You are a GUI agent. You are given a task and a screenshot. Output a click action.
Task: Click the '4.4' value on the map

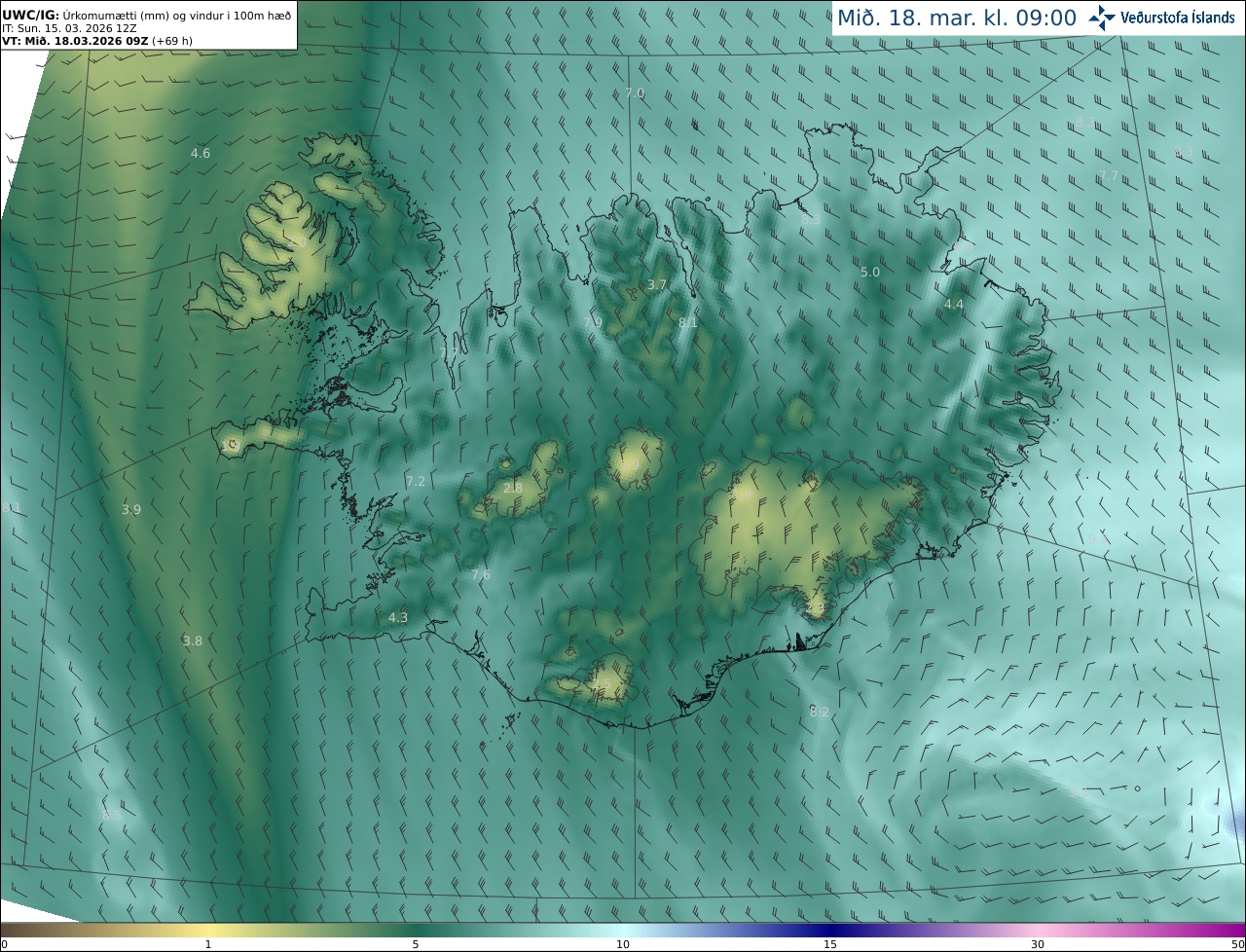pos(954,304)
